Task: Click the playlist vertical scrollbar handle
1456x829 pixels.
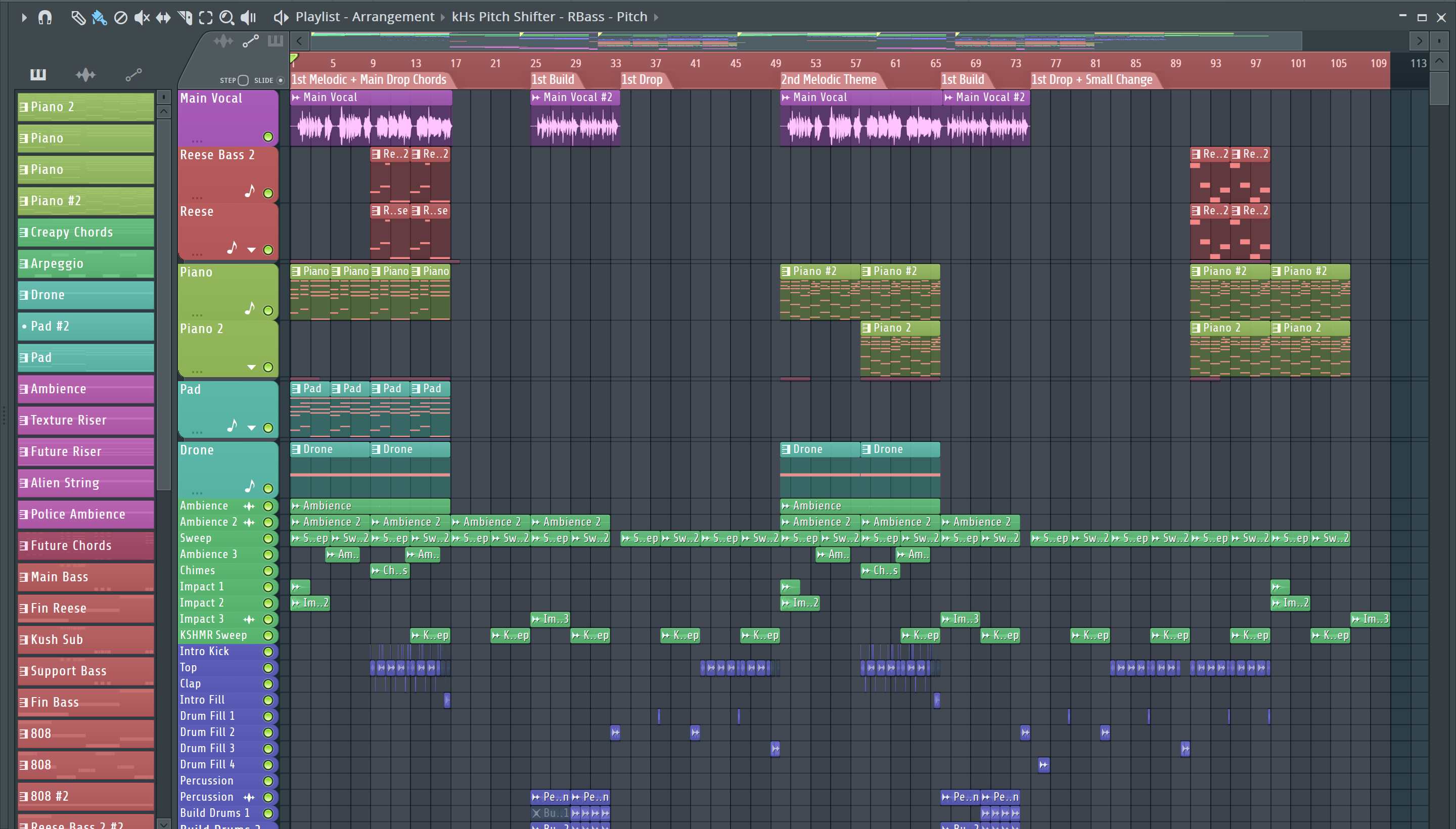Action: pyautogui.click(x=1439, y=88)
